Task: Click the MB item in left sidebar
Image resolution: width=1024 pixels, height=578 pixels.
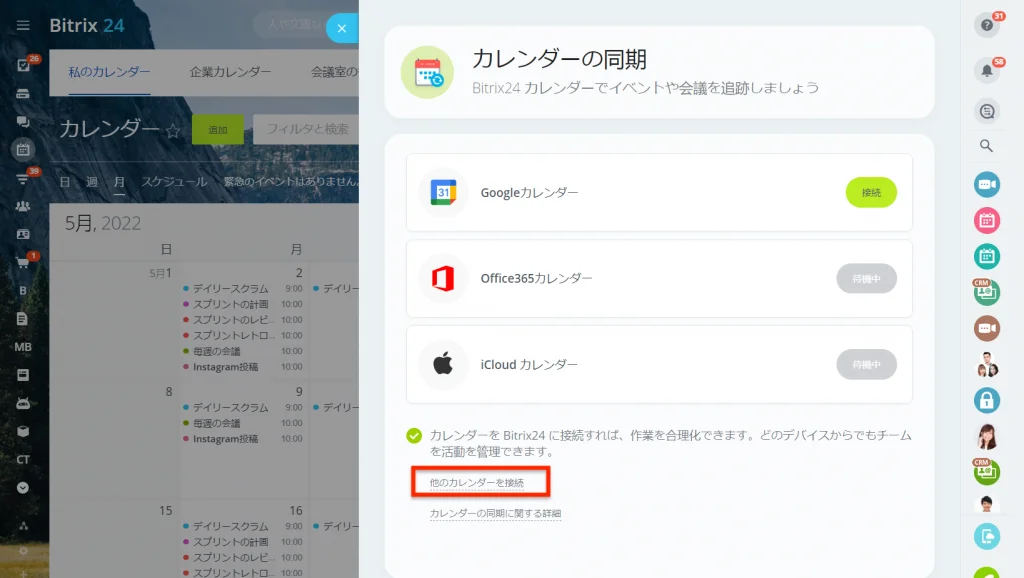Action: point(23,347)
